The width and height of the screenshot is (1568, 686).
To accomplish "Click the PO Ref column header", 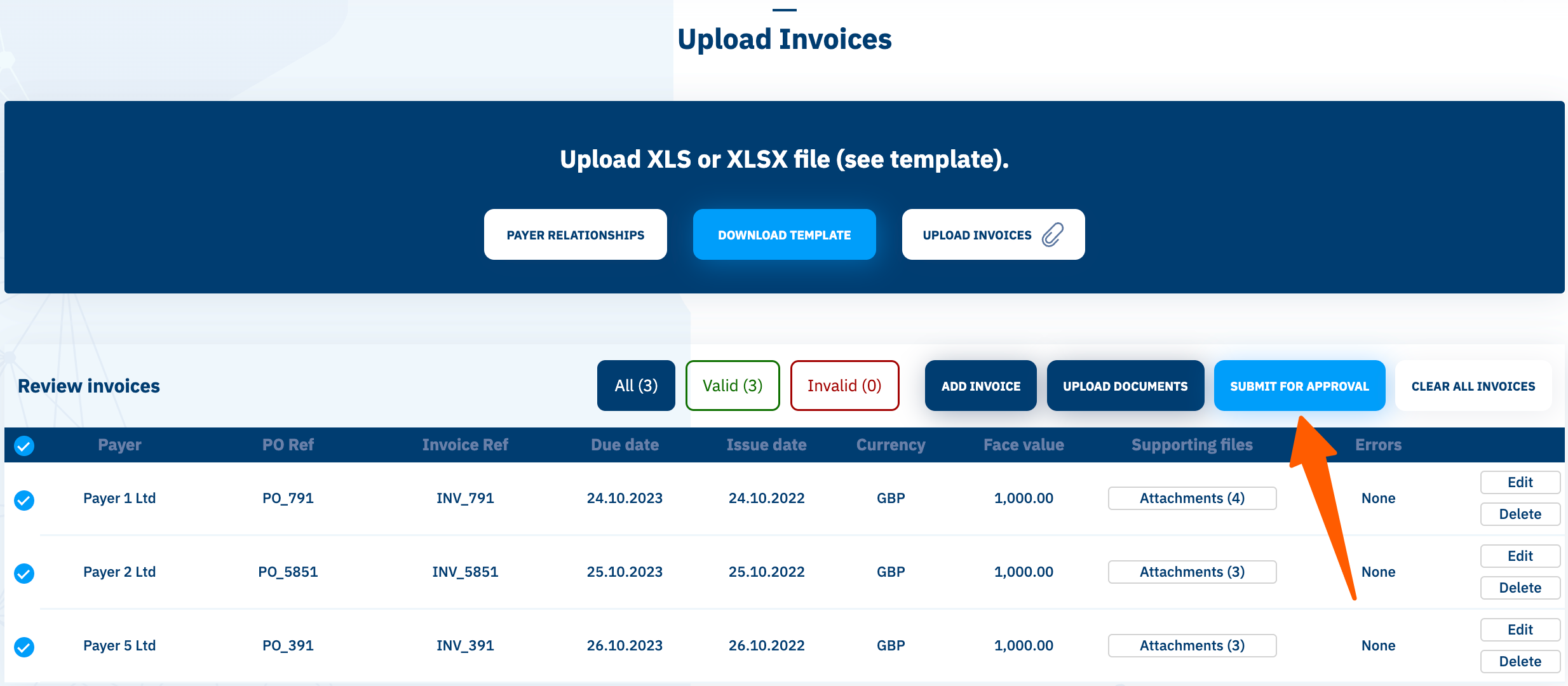I will coord(288,445).
